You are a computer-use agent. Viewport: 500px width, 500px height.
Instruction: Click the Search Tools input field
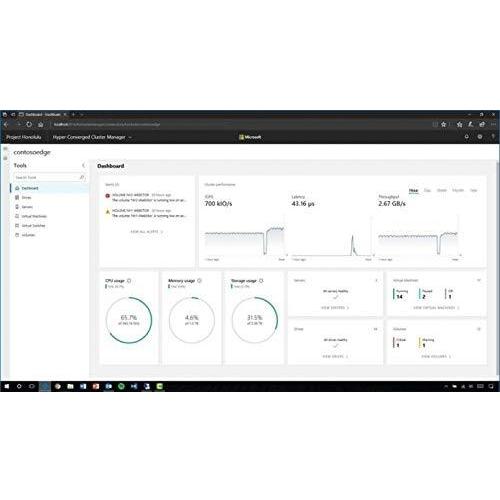[x=49, y=177]
